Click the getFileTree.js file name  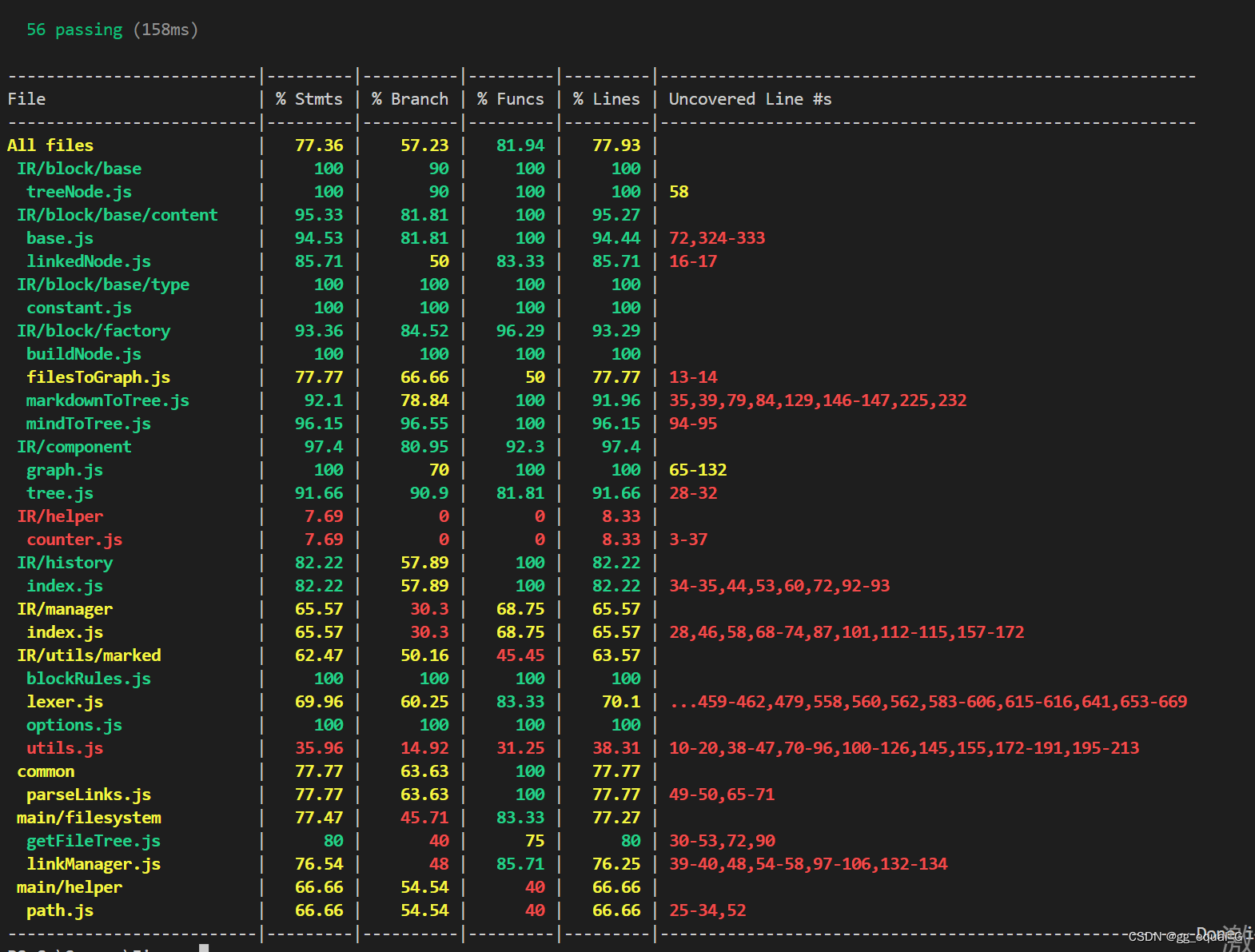[x=94, y=841]
